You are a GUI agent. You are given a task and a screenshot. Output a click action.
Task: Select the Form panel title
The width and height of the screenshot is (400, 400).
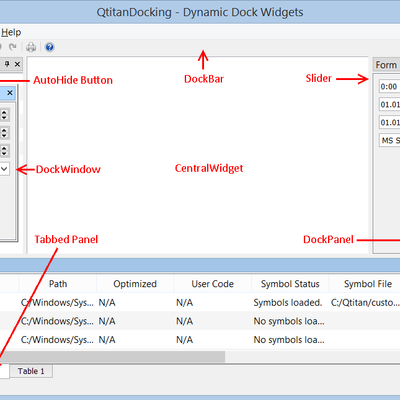(x=386, y=65)
